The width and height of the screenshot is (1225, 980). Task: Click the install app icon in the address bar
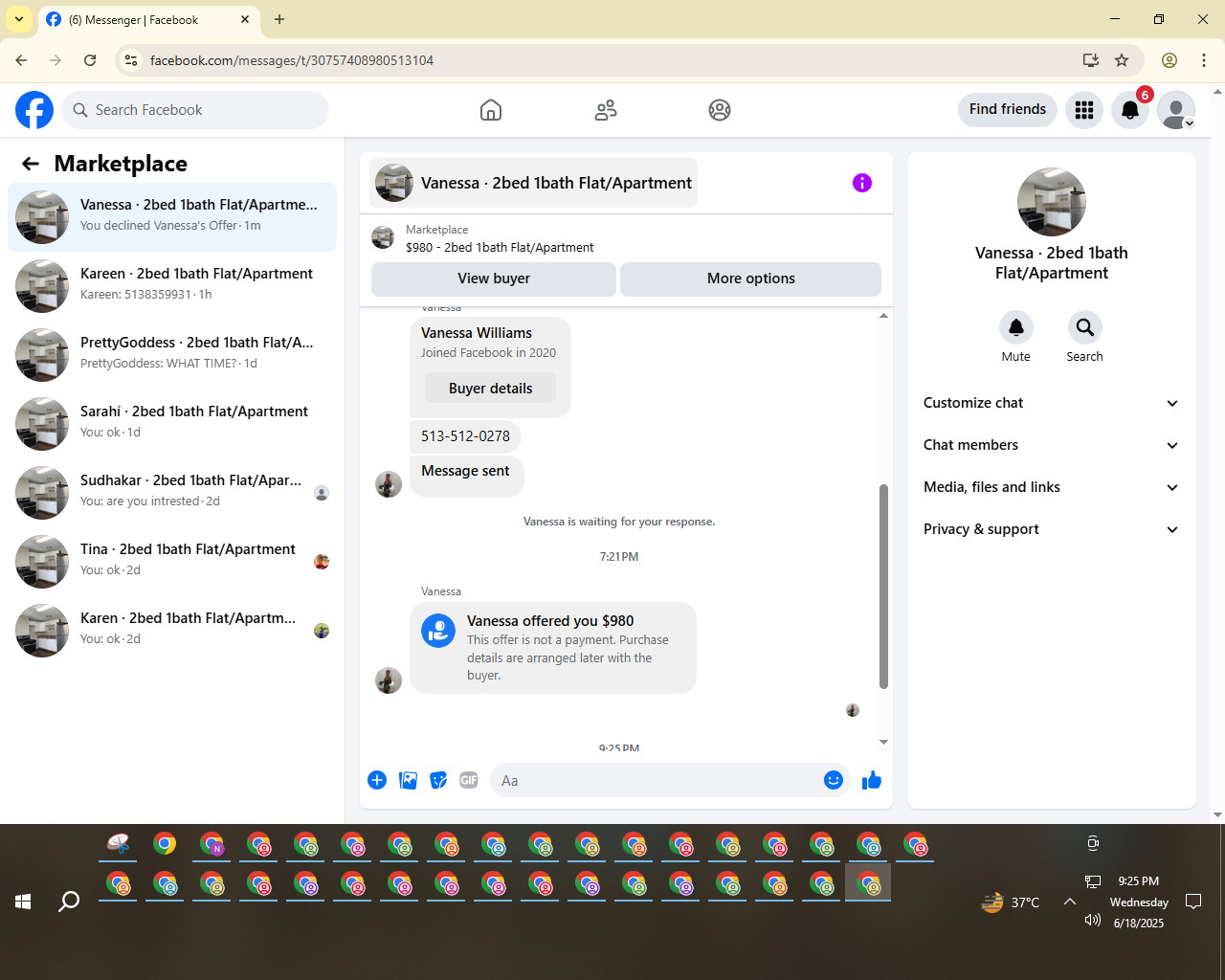[1091, 60]
